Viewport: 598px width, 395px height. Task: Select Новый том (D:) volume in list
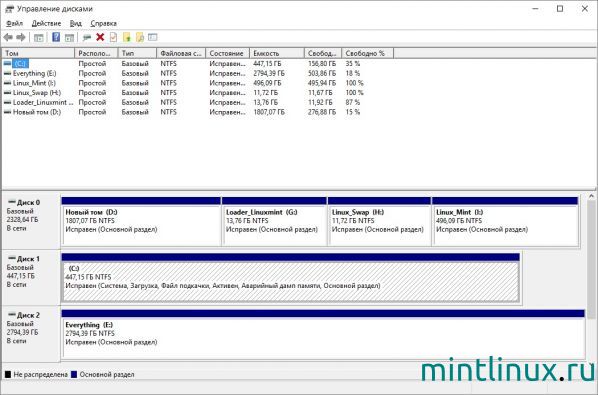coord(37,112)
